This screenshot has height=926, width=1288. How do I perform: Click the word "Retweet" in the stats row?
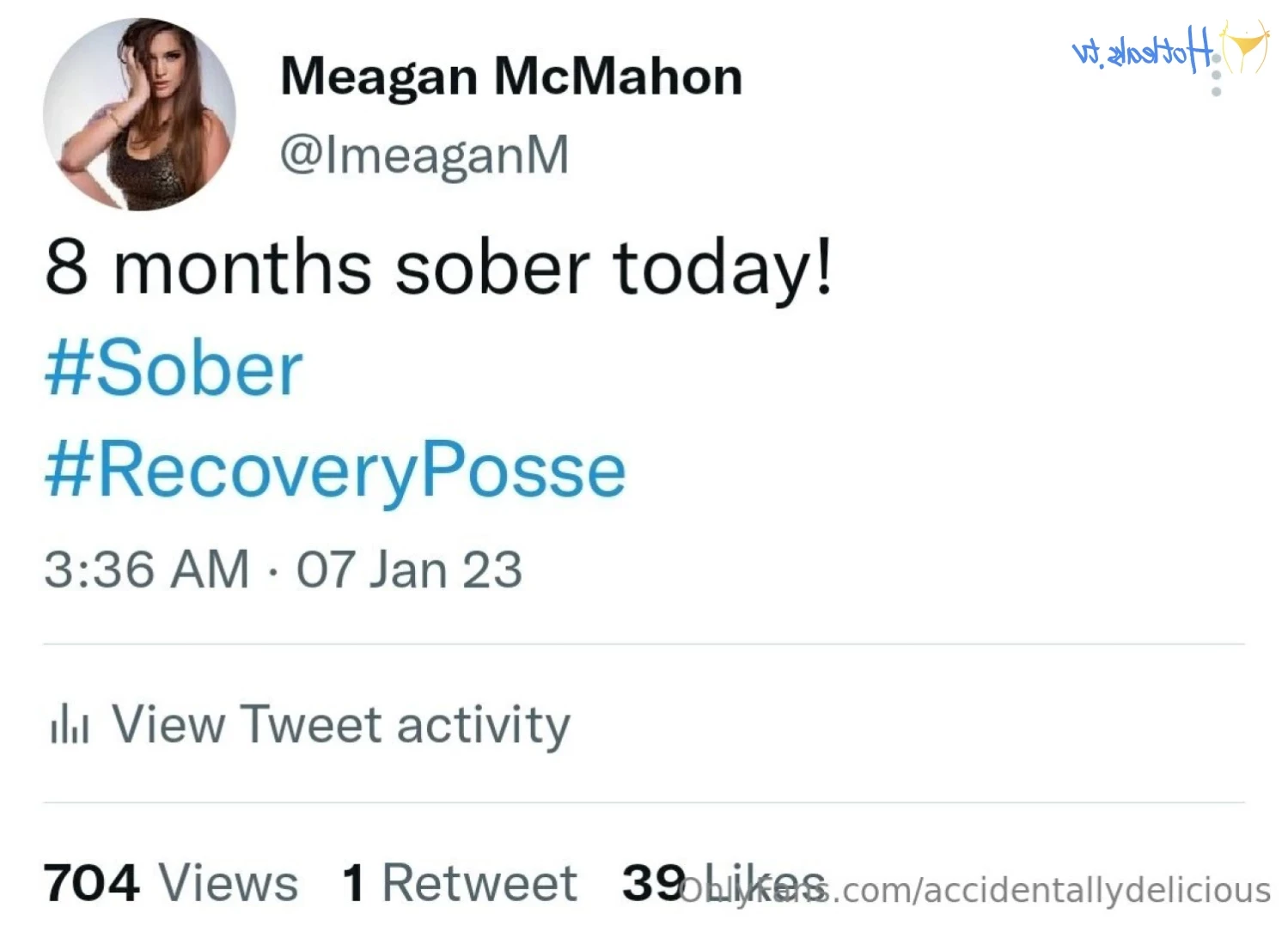tap(479, 883)
